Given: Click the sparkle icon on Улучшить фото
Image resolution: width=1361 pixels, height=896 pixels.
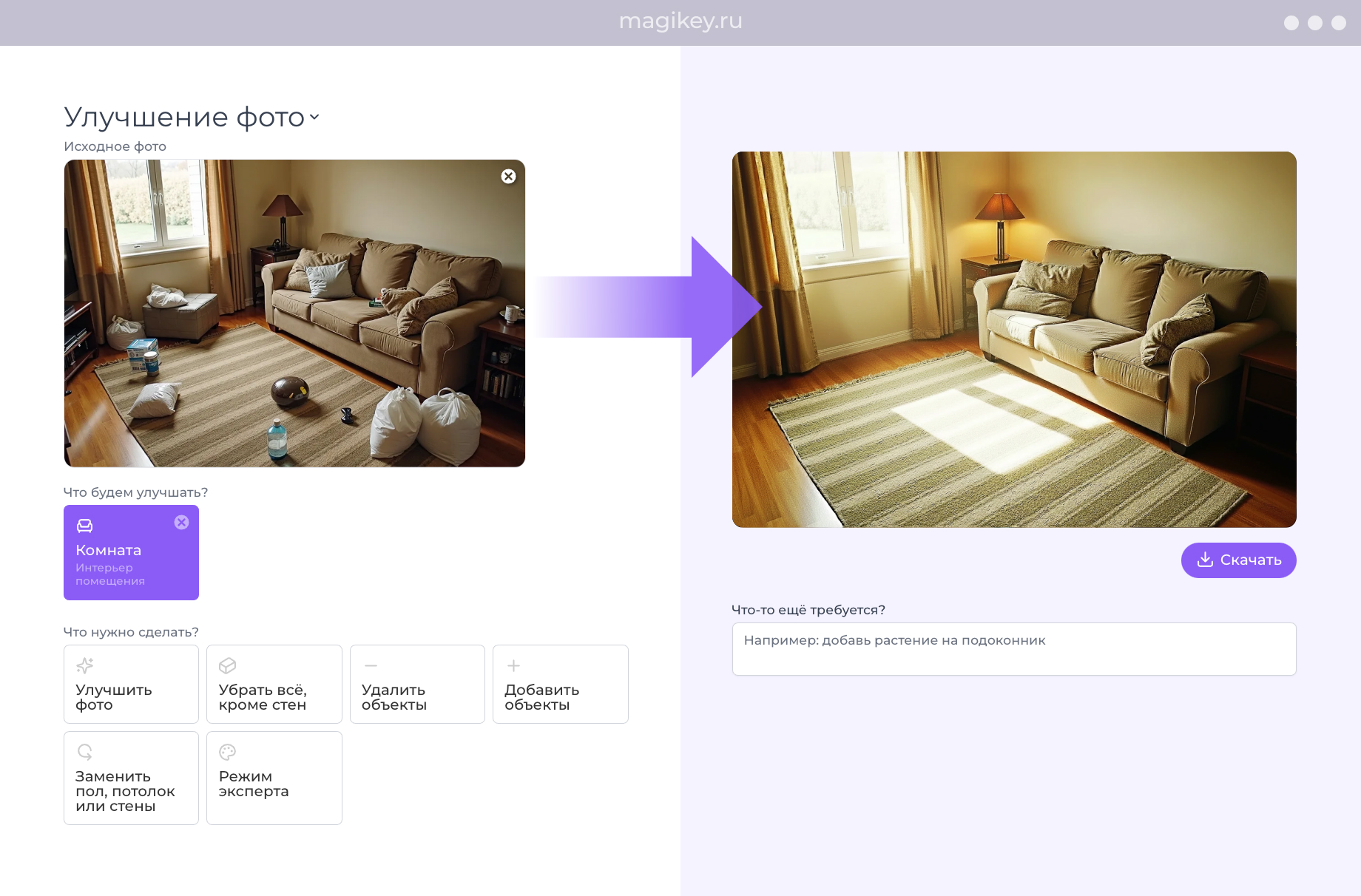Looking at the screenshot, I should pos(84,665).
